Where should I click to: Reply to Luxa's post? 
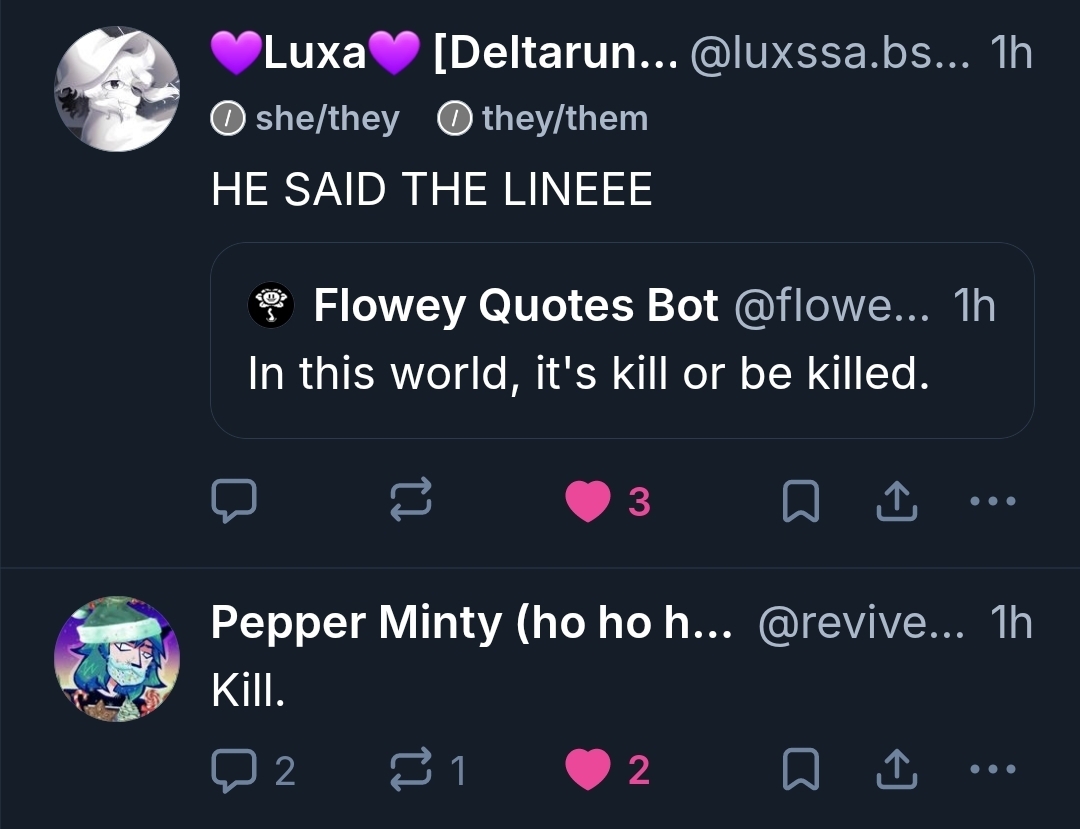[x=234, y=501]
